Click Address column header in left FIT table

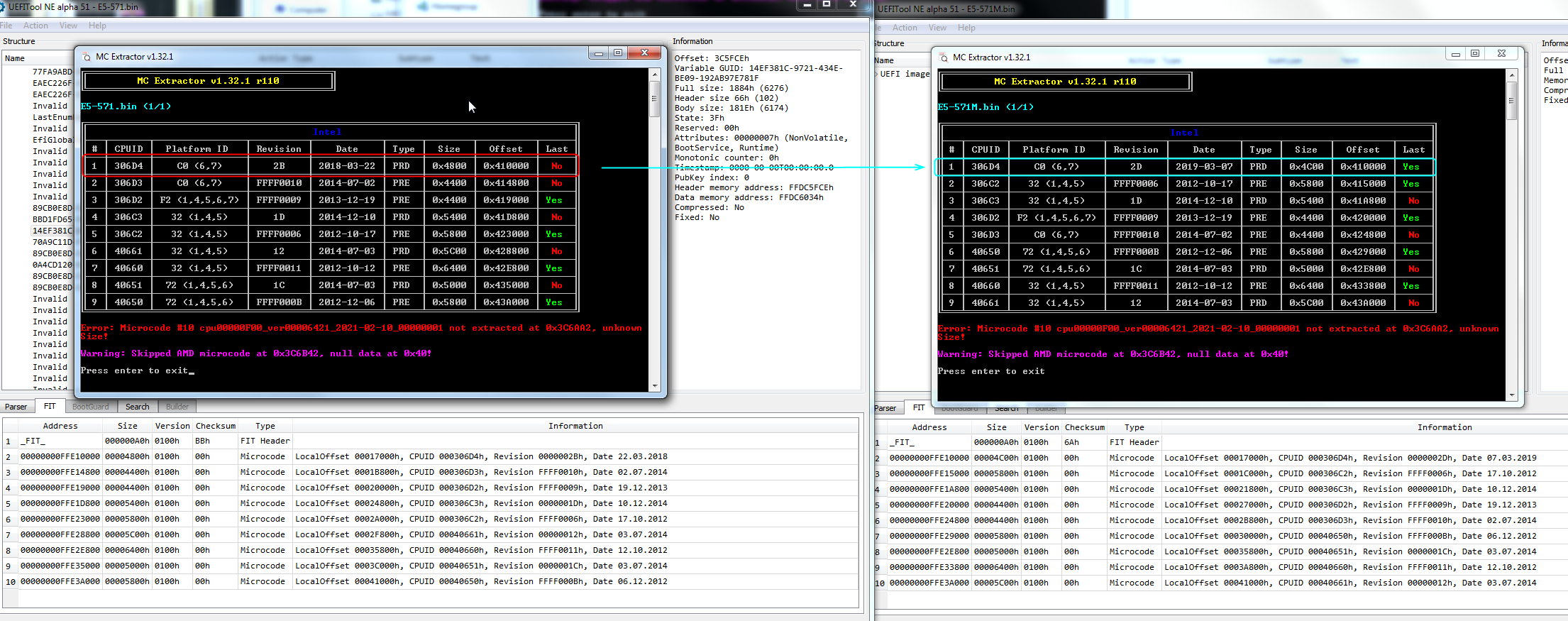(x=60, y=426)
